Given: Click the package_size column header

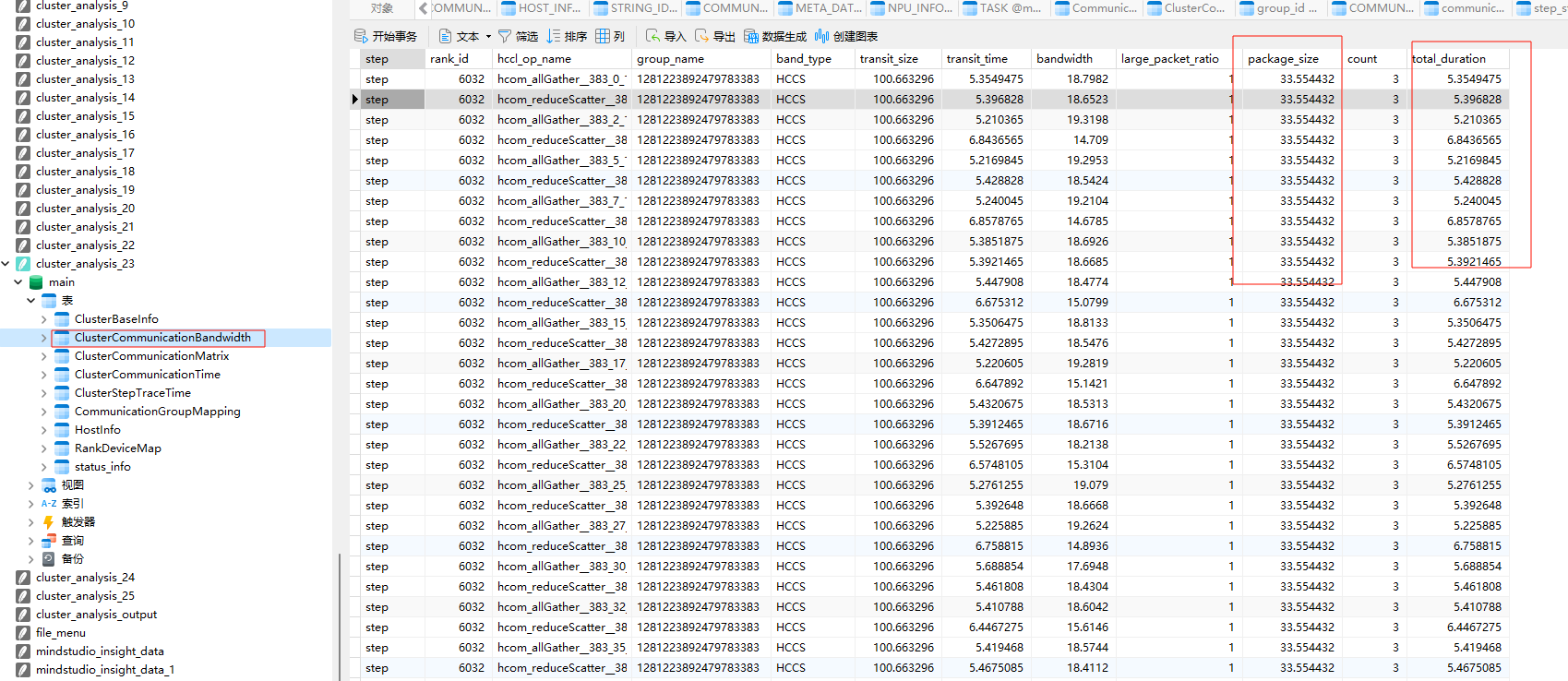Looking at the screenshot, I should click(x=1290, y=59).
